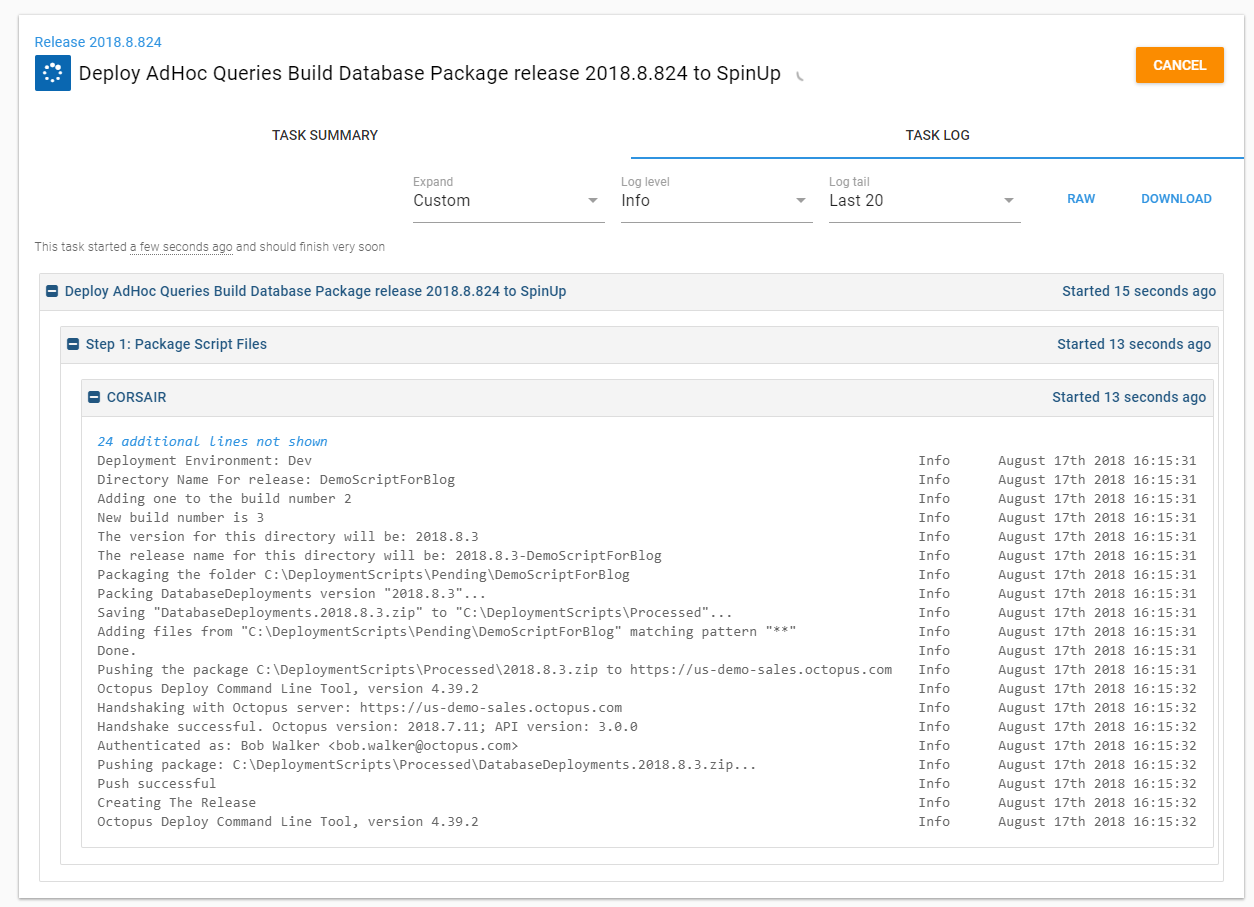
Task: Cancel the running deployment task
Action: pos(1179,65)
